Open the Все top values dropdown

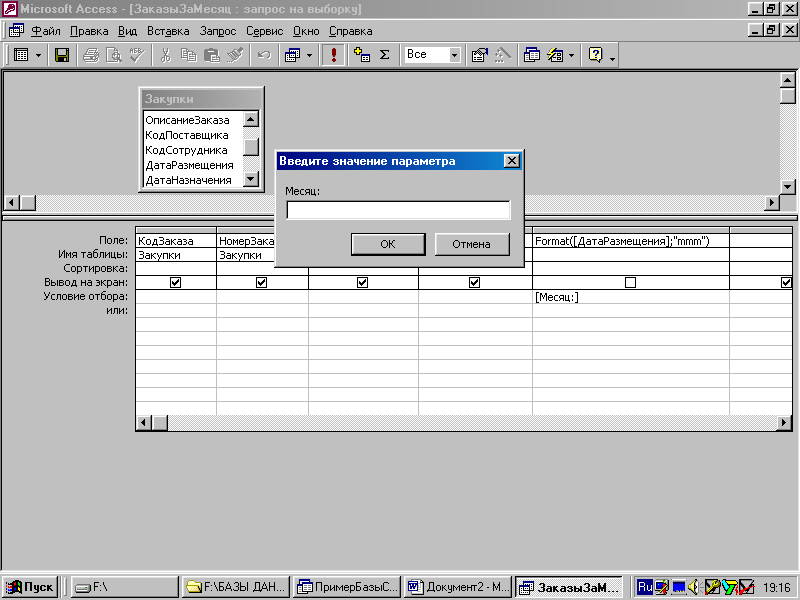[x=455, y=55]
